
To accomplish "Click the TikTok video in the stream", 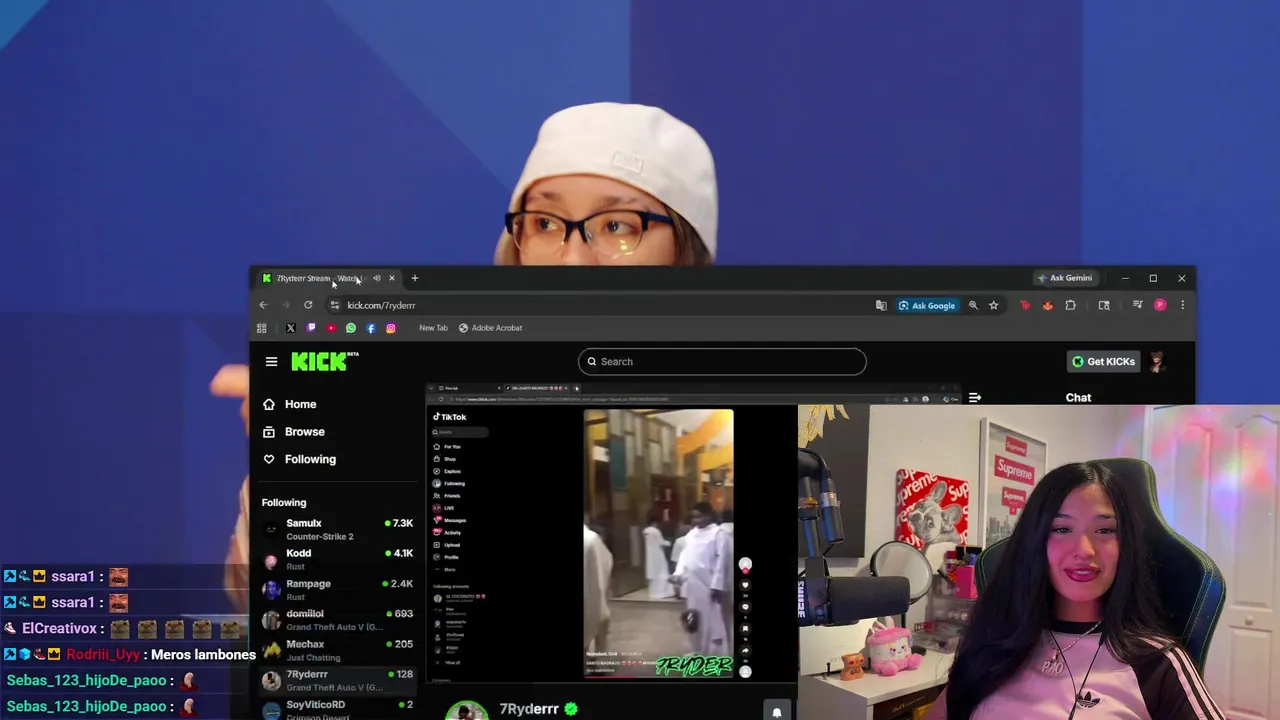I will 658,543.
